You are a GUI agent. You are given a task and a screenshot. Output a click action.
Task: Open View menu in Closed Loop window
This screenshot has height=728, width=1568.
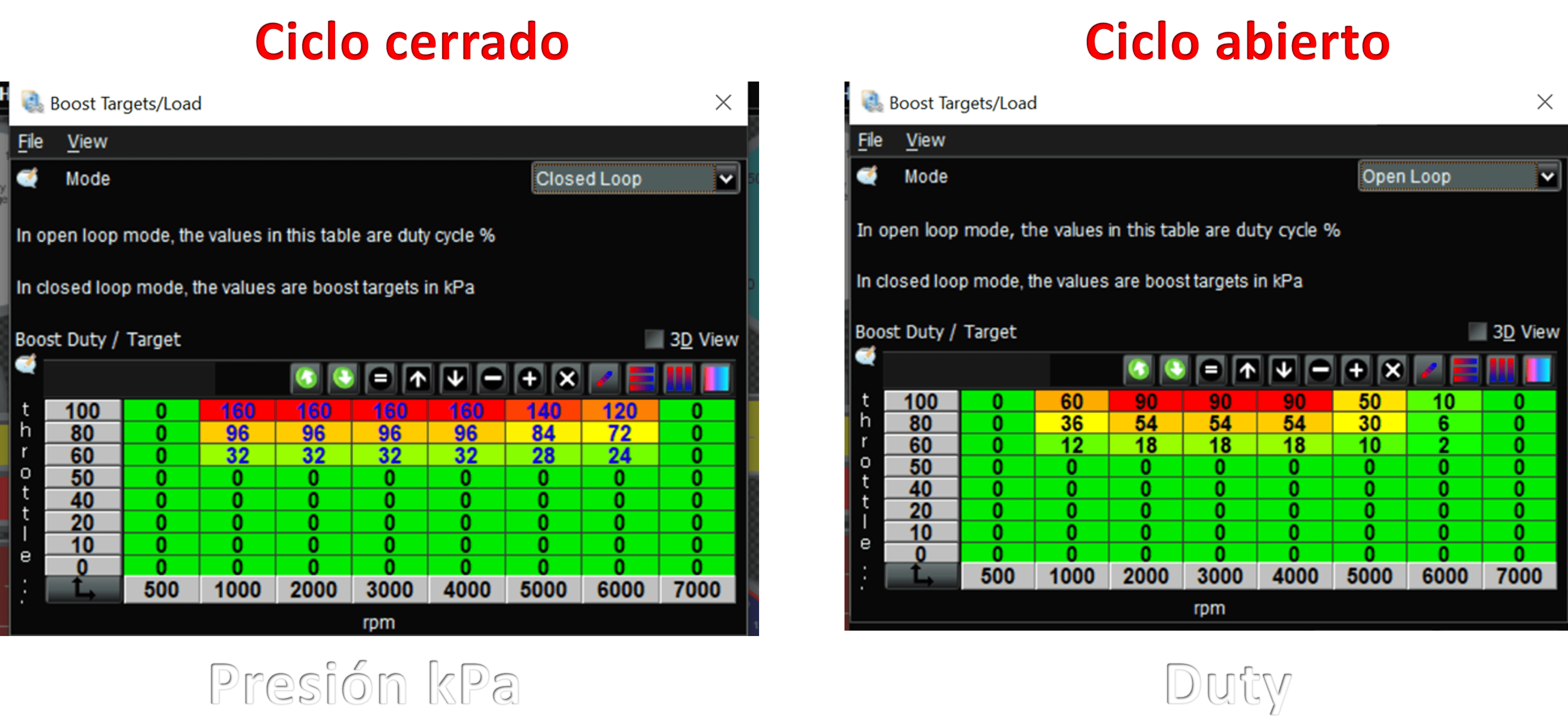tap(87, 141)
